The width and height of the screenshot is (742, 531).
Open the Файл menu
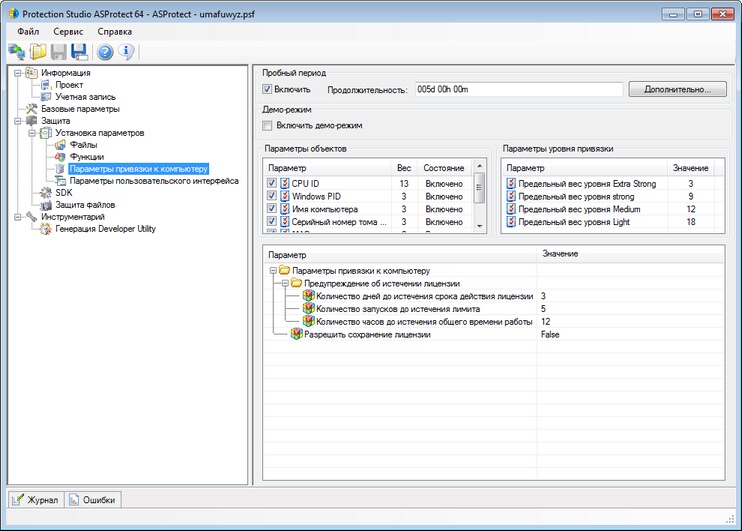28,32
